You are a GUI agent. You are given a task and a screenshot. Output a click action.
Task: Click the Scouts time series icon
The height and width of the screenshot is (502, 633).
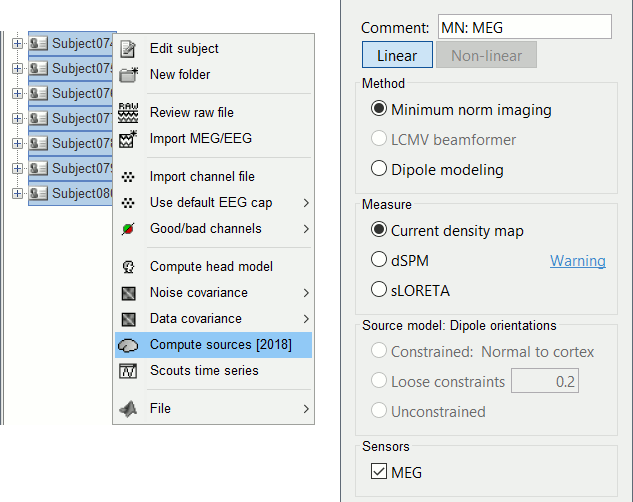(128, 371)
